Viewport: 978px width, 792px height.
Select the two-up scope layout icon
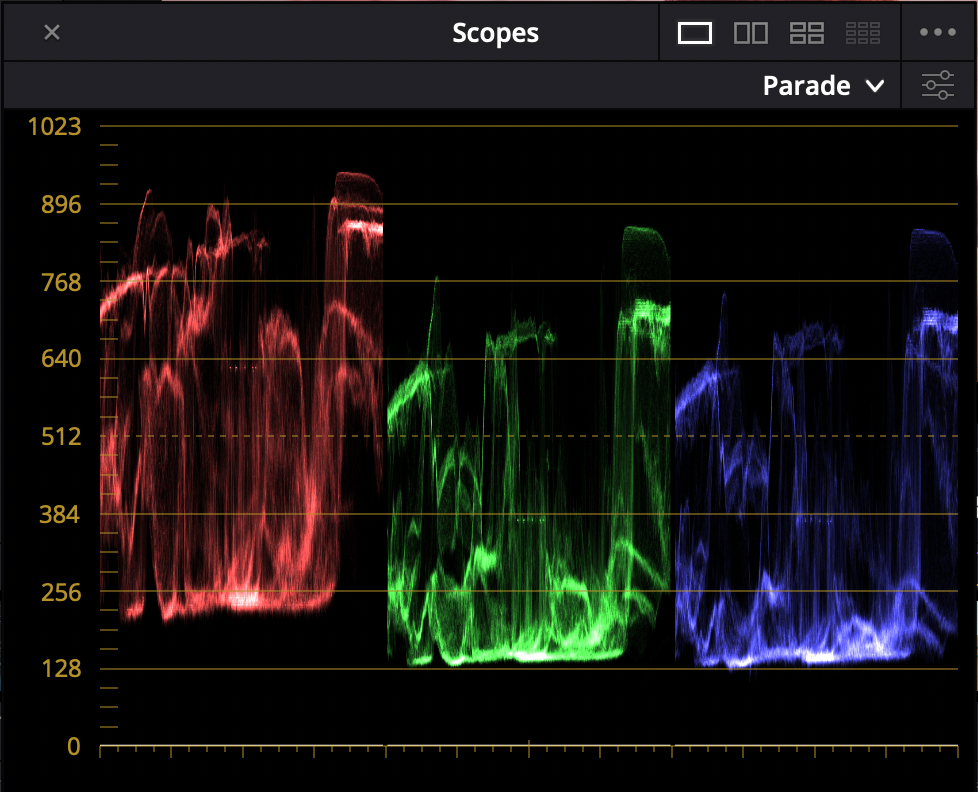[750, 33]
